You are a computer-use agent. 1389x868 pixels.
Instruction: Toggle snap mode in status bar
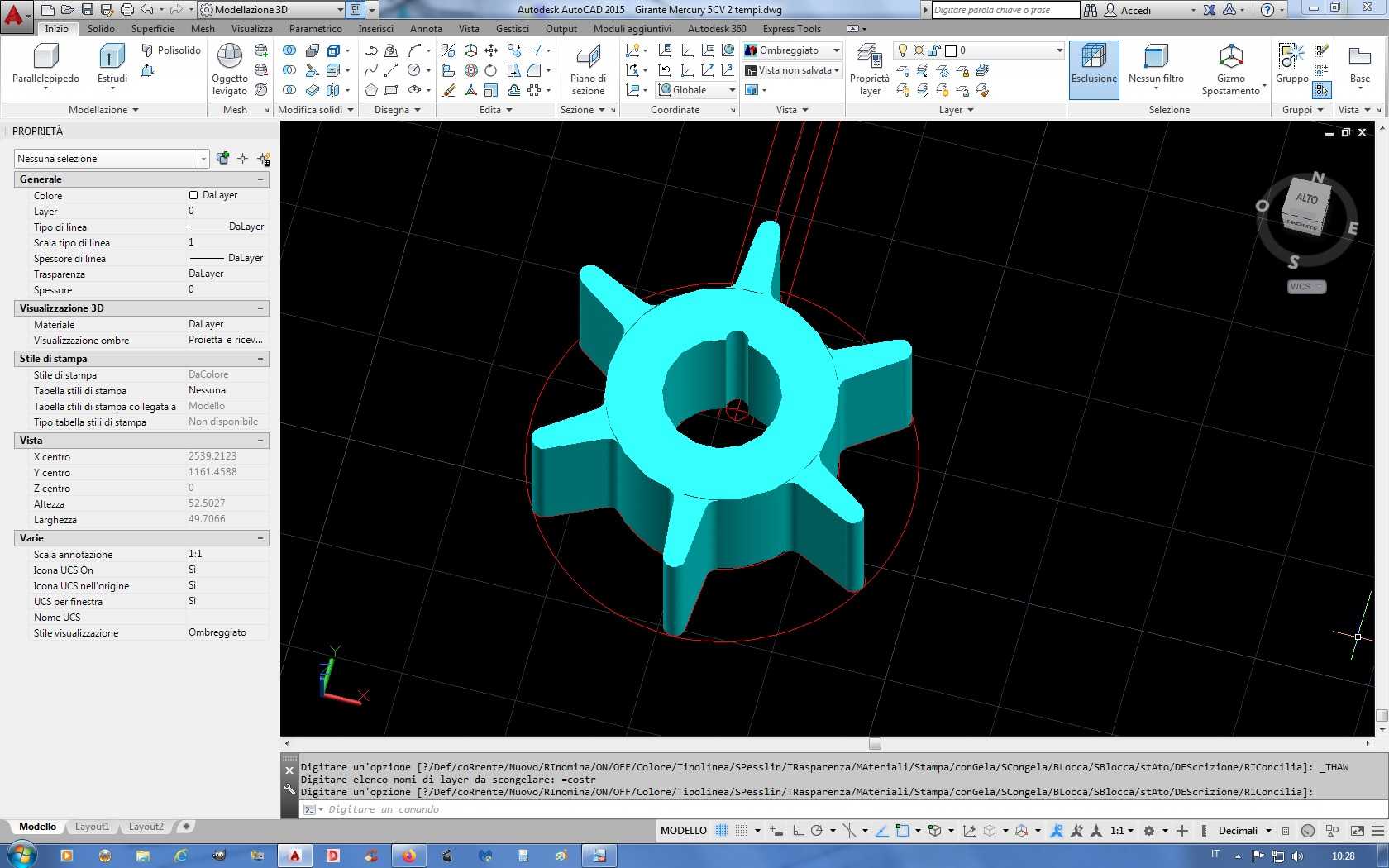(x=742, y=831)
